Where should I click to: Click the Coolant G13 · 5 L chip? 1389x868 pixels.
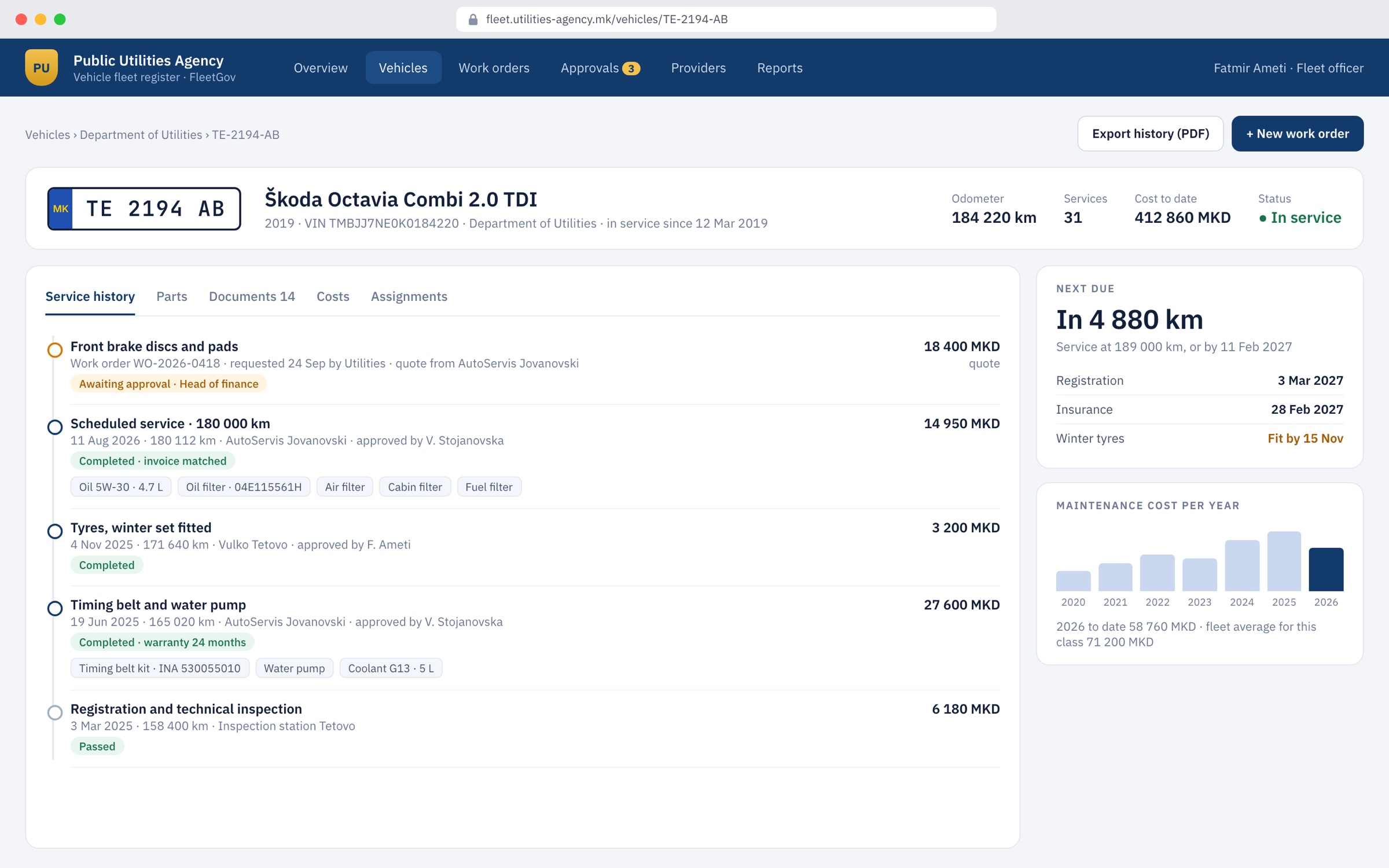tap(391, 668)
